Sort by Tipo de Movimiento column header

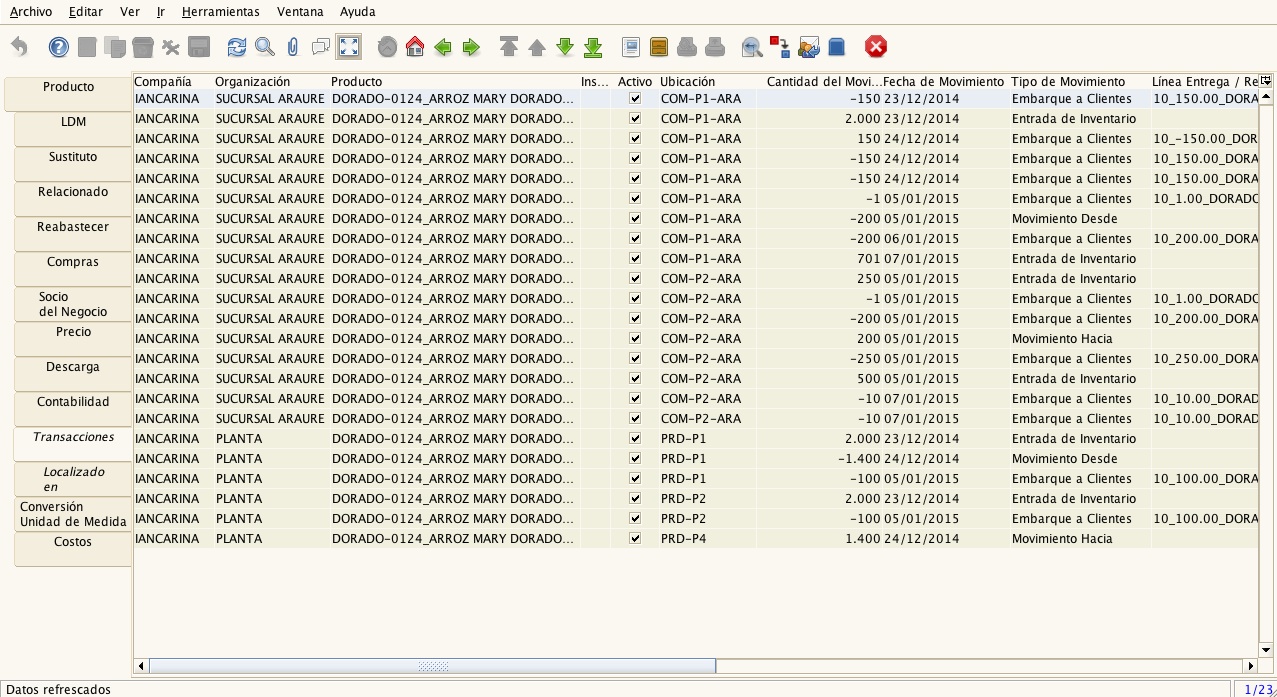click(x=1079, y=81)
